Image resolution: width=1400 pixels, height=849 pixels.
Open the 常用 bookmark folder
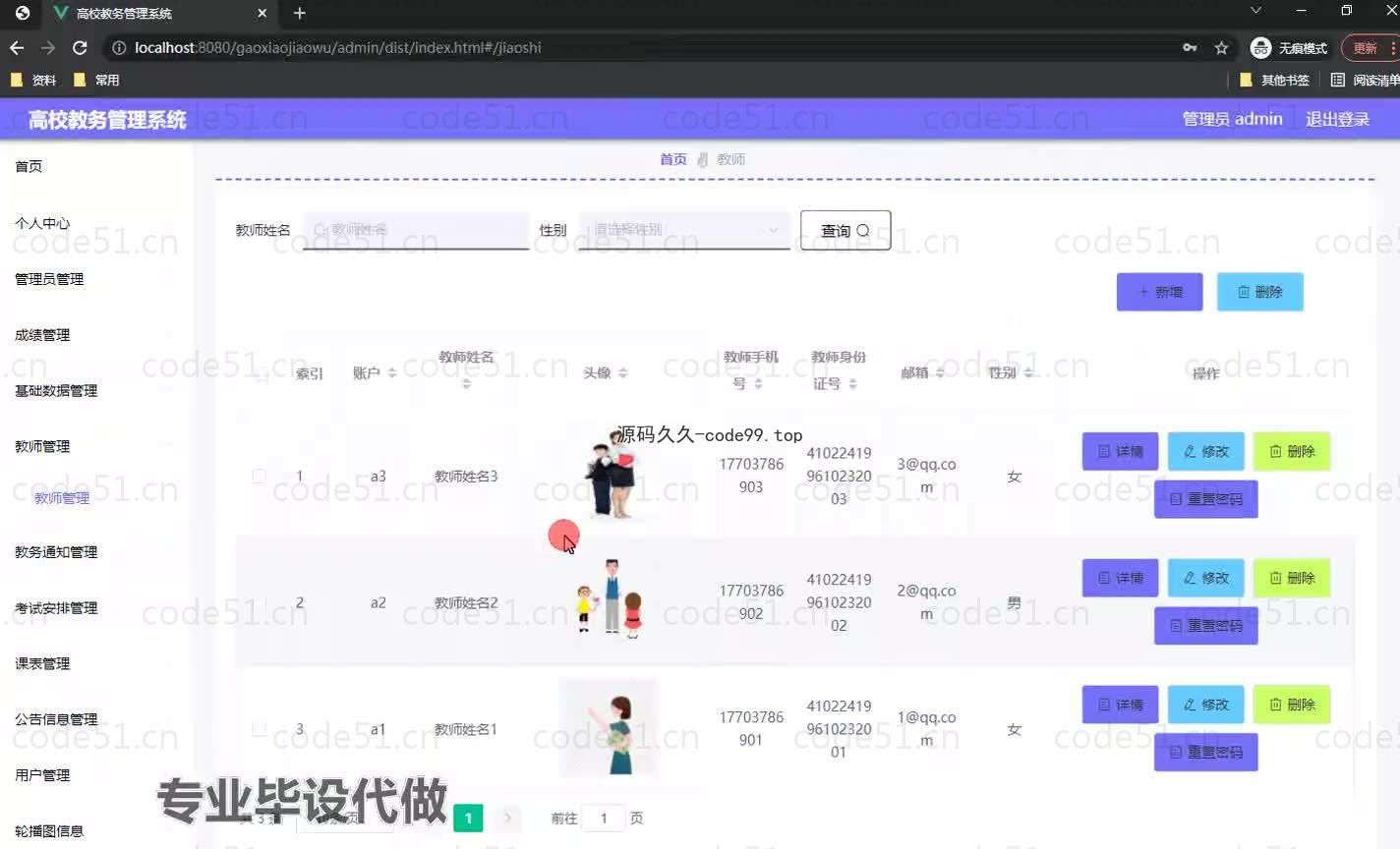click(96, 80)
